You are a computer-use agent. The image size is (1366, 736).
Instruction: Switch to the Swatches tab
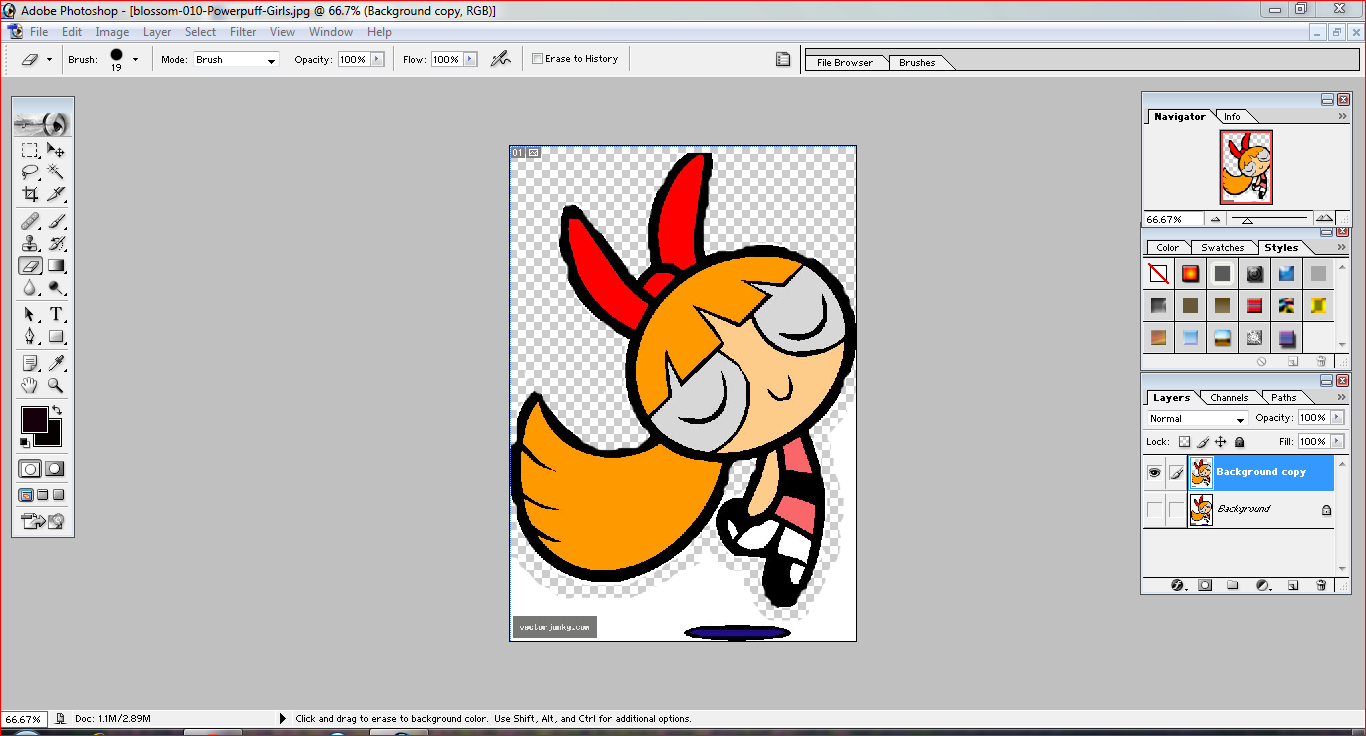pos(1222,247)
